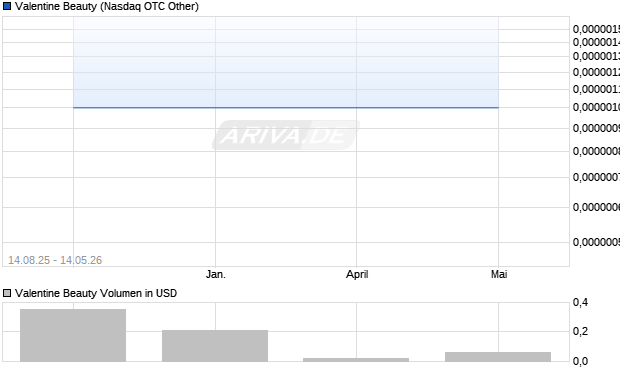
Task: Click the Mai axis label
Action: pyautogui.click(x=499, y=274)
